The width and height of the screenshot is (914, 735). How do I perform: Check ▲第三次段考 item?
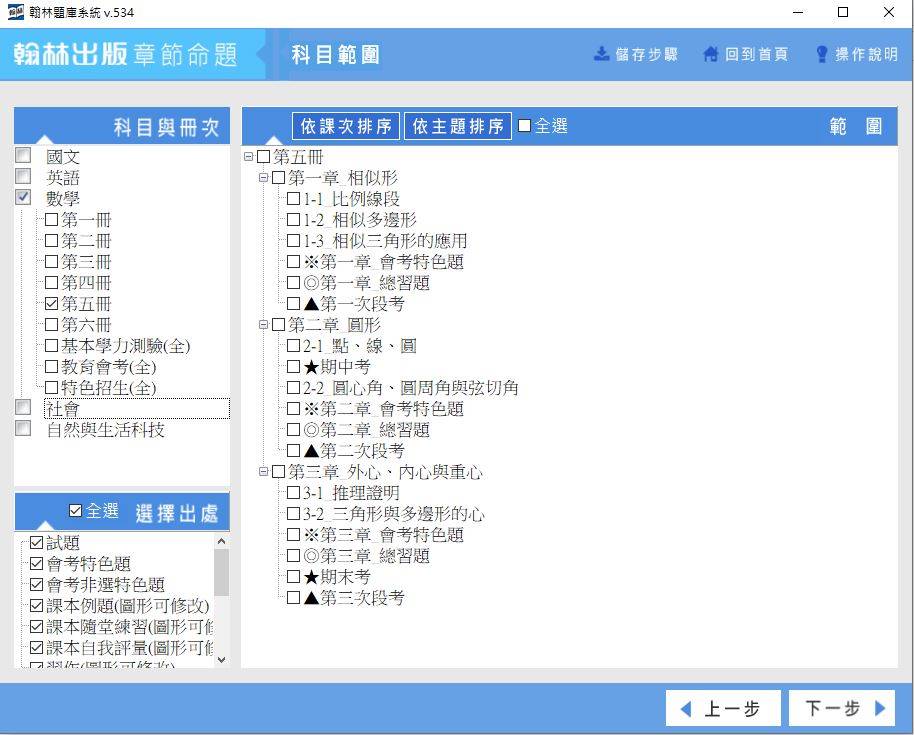(293, 597)
